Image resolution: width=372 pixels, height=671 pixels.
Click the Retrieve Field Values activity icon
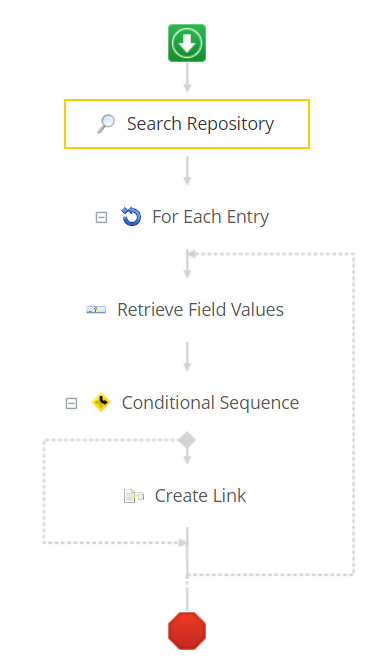(96, 309)
